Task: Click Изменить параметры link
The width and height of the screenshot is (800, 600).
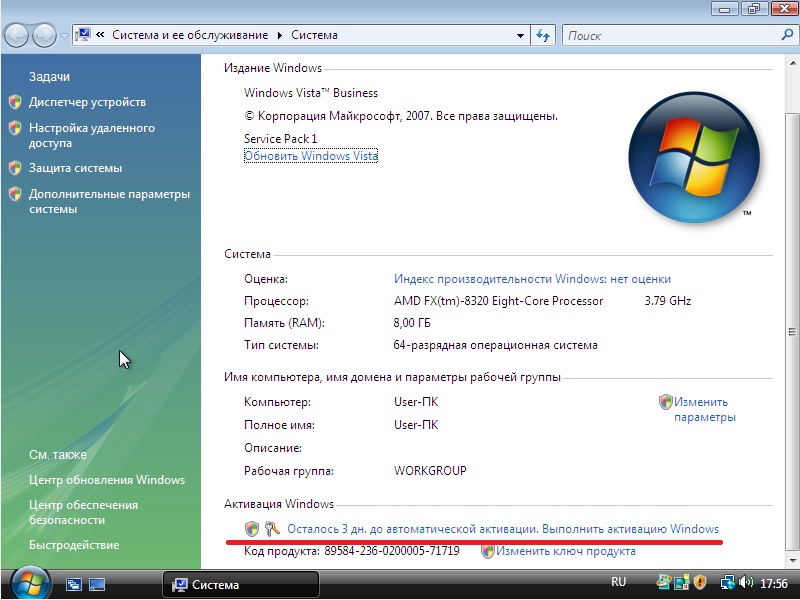Action: [705, 409]
